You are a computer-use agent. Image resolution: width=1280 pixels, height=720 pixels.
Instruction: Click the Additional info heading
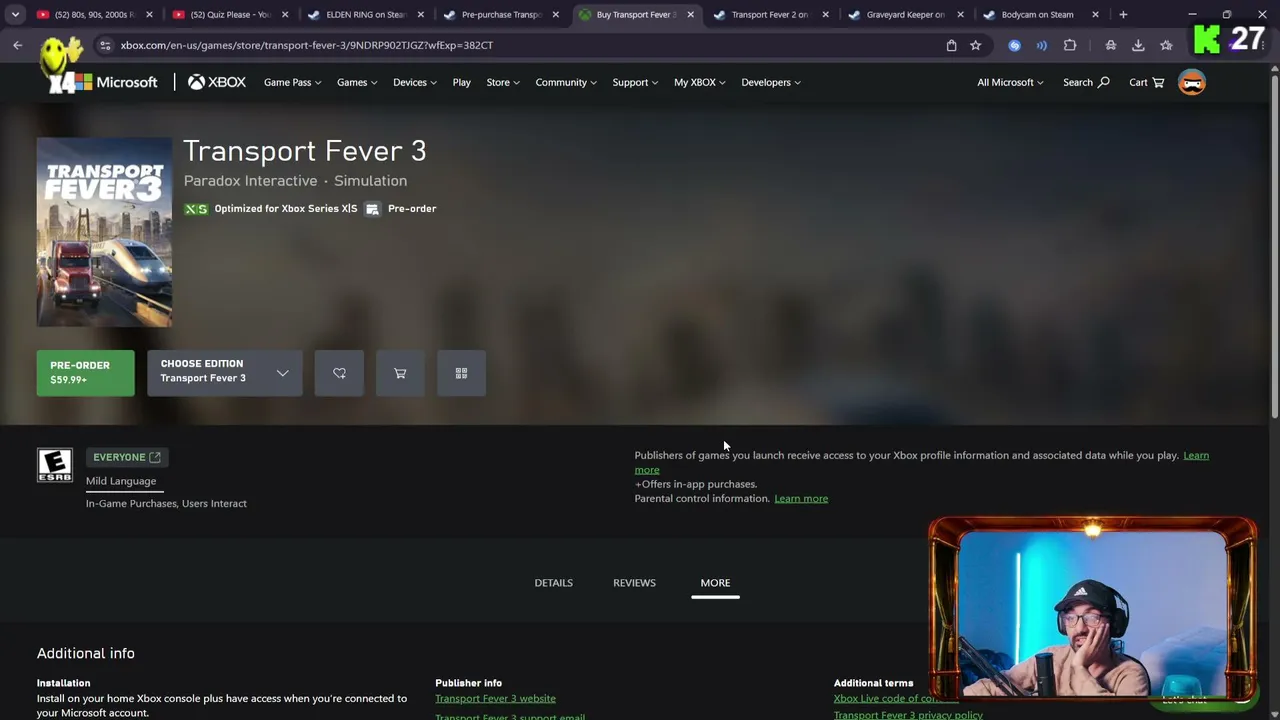pyautogui.click(x=86, y=653)
